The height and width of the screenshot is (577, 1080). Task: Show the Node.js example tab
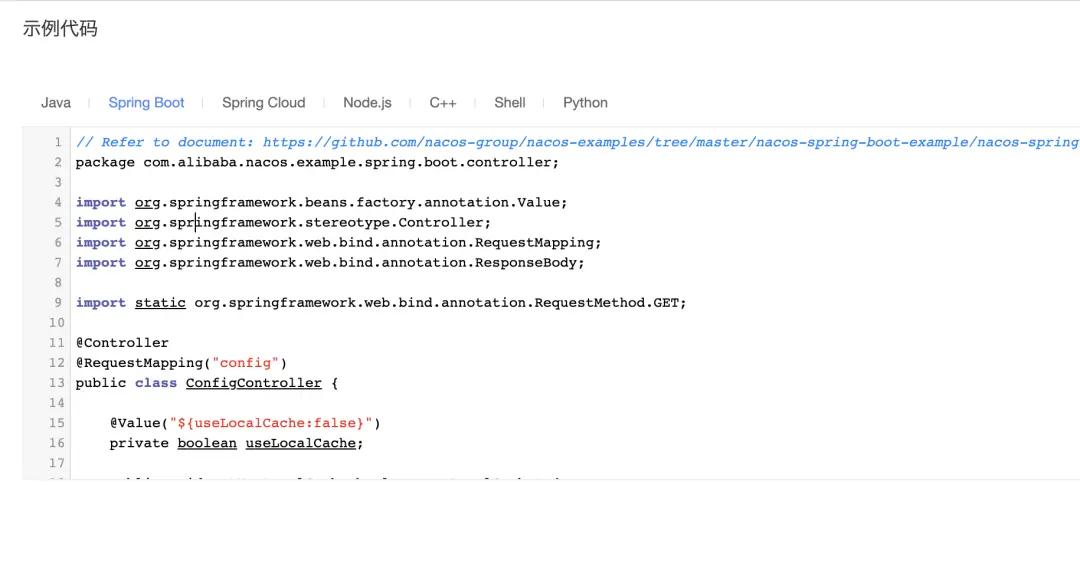(367, 103)
